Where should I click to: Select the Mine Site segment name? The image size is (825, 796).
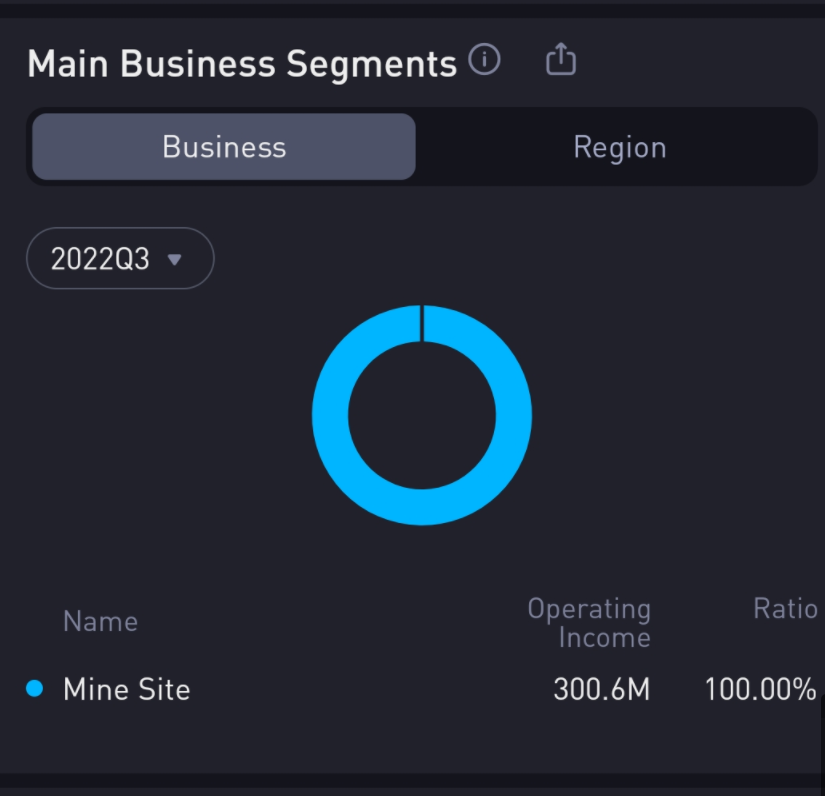[126, 689]
